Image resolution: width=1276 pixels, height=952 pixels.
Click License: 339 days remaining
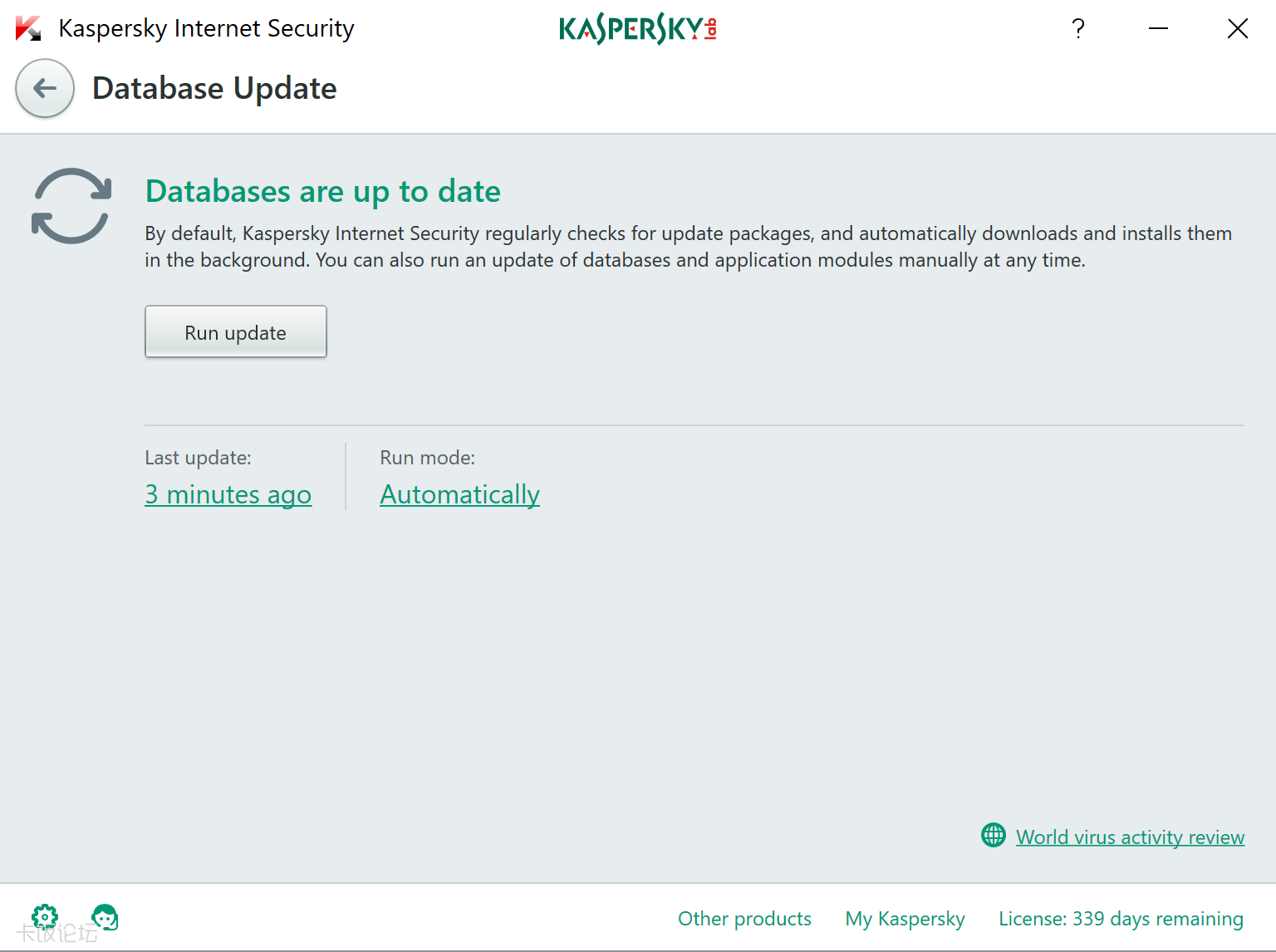[1121, 918]
